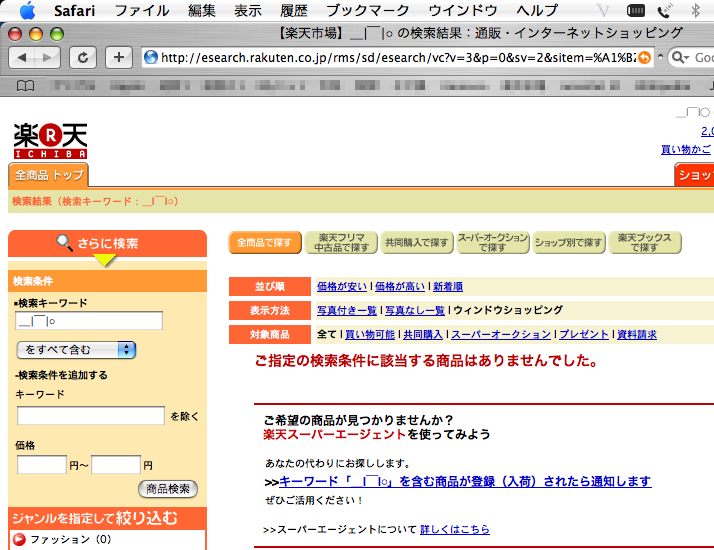Screen dimensions: 714x550
Task: Sort by 新着順 link
Action: point(448,286)
